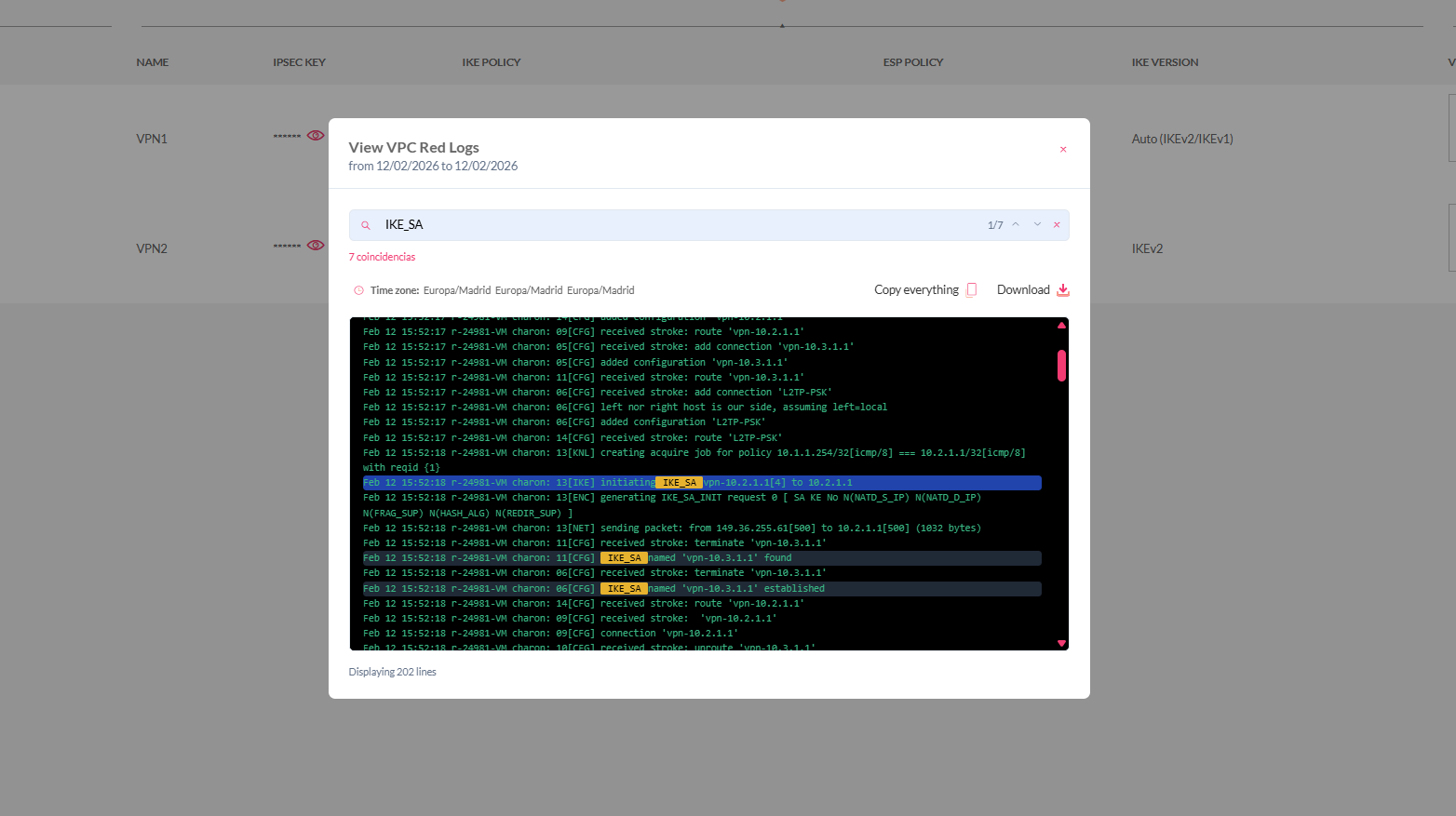1456x816 pixels.
Task: Click the pink log scrollbar thumb
Action: [x=1061, y=365]
